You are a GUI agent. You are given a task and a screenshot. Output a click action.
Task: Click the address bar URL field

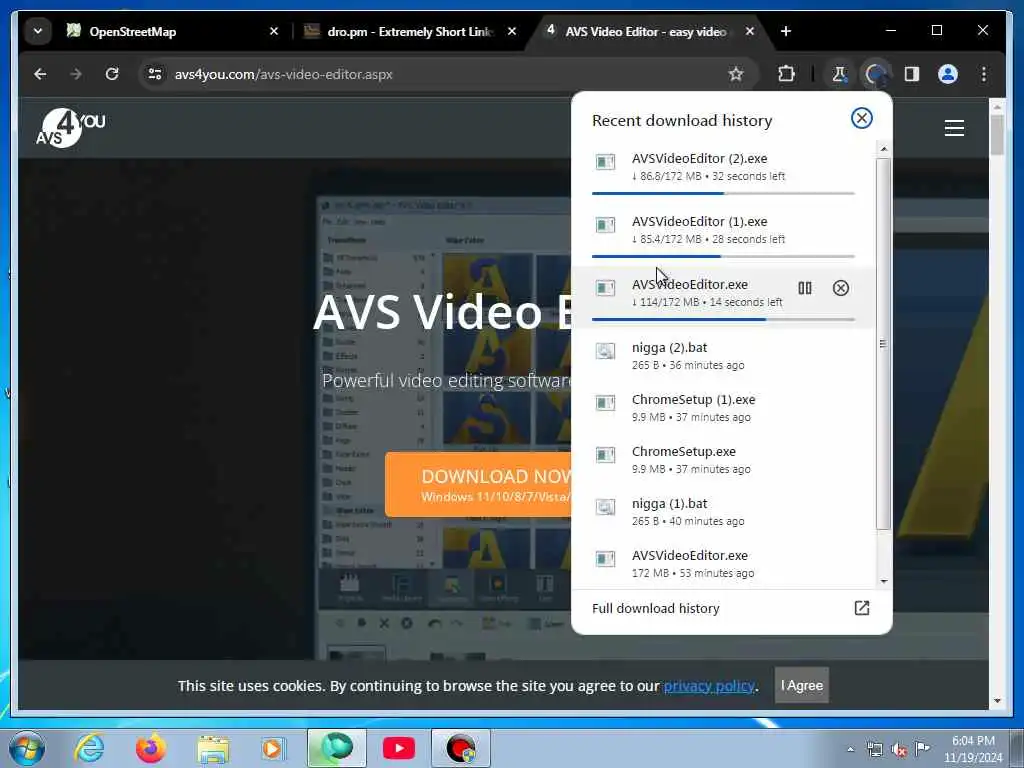(x=448, y=74)
